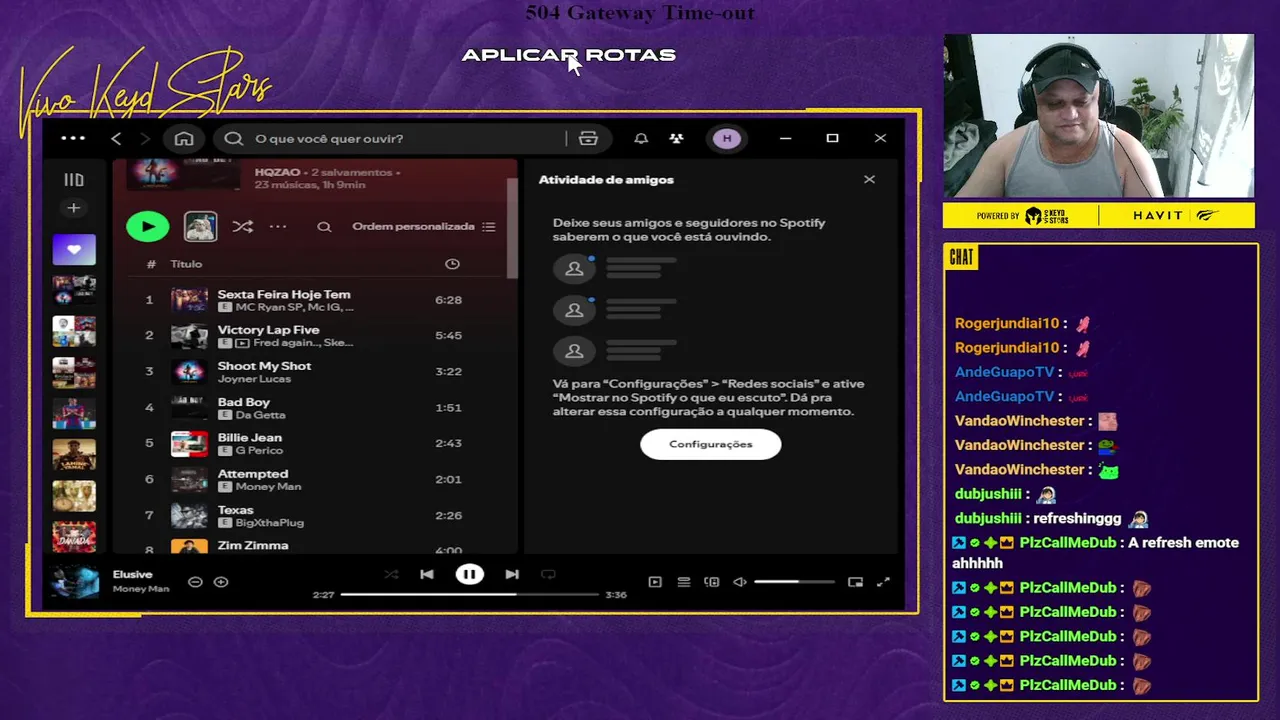Open notifications bell
The width and height of the screenshot is (1280, 720).
641,138
